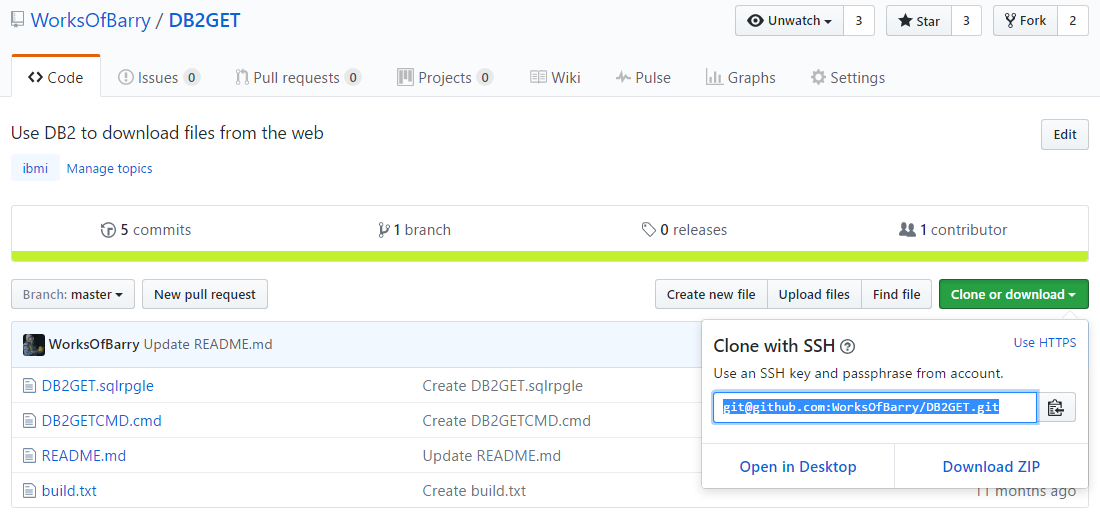
Task: Click the help question mark beside Clone with SSH
Action: 848,346
